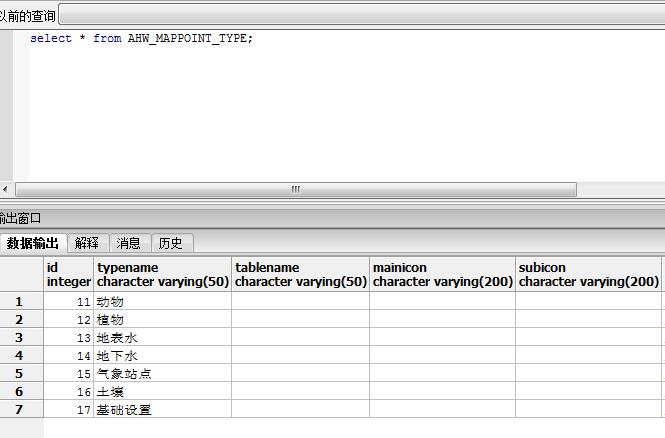Image resolution: width=665 pixels, height=438 pixels.
Task: Click the typename cell '地表水'
Action: coord(162,338)
